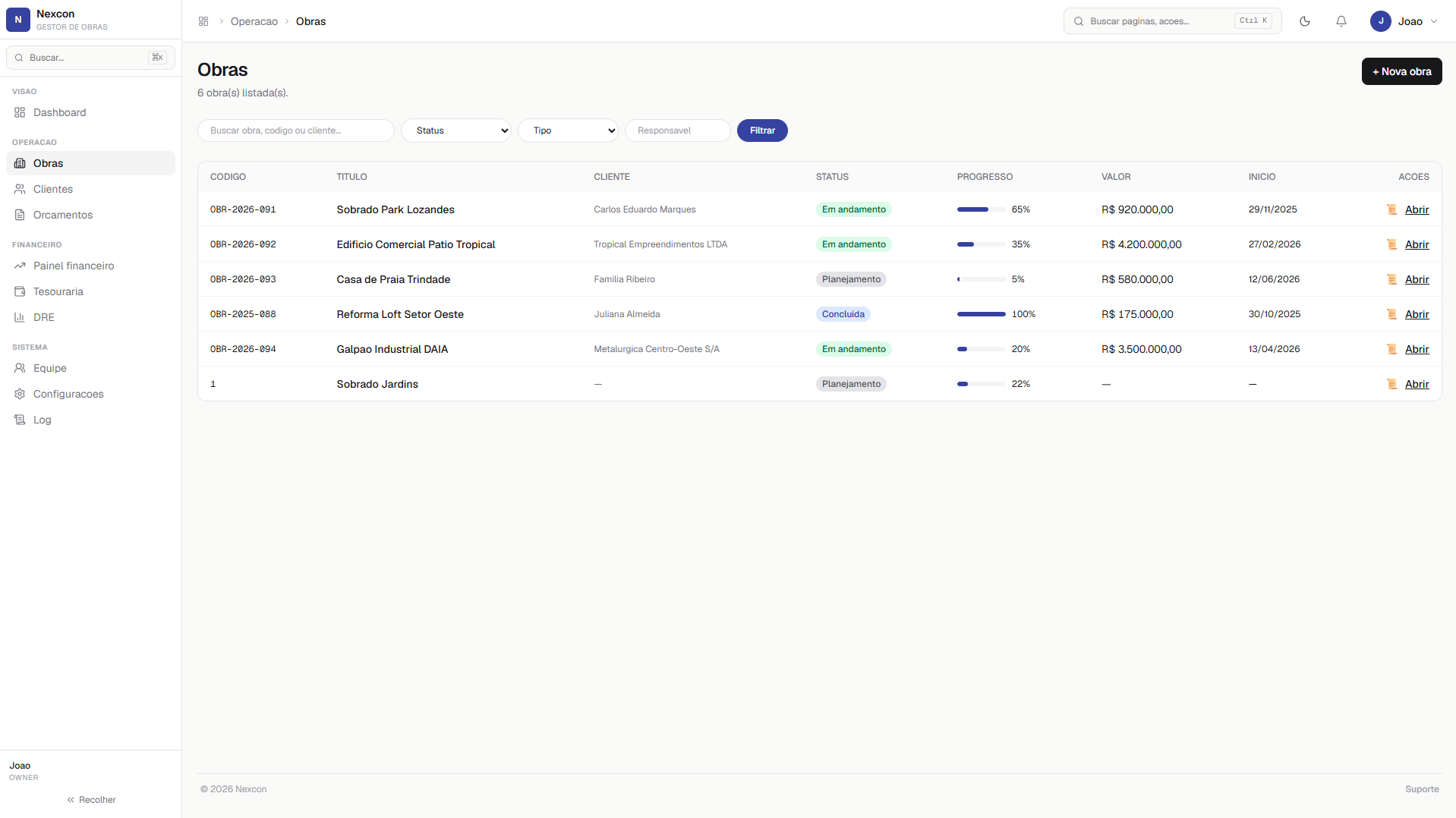Click Abrir for Reforma Loft Setor Oeste
Viewport: 1456px width, 818px height.
1417,314
